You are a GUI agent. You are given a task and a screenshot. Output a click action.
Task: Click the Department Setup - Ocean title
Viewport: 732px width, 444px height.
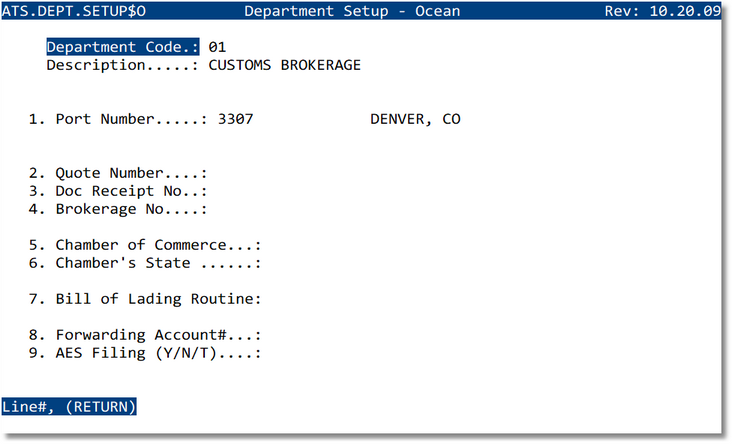click(x=352, y=11)
